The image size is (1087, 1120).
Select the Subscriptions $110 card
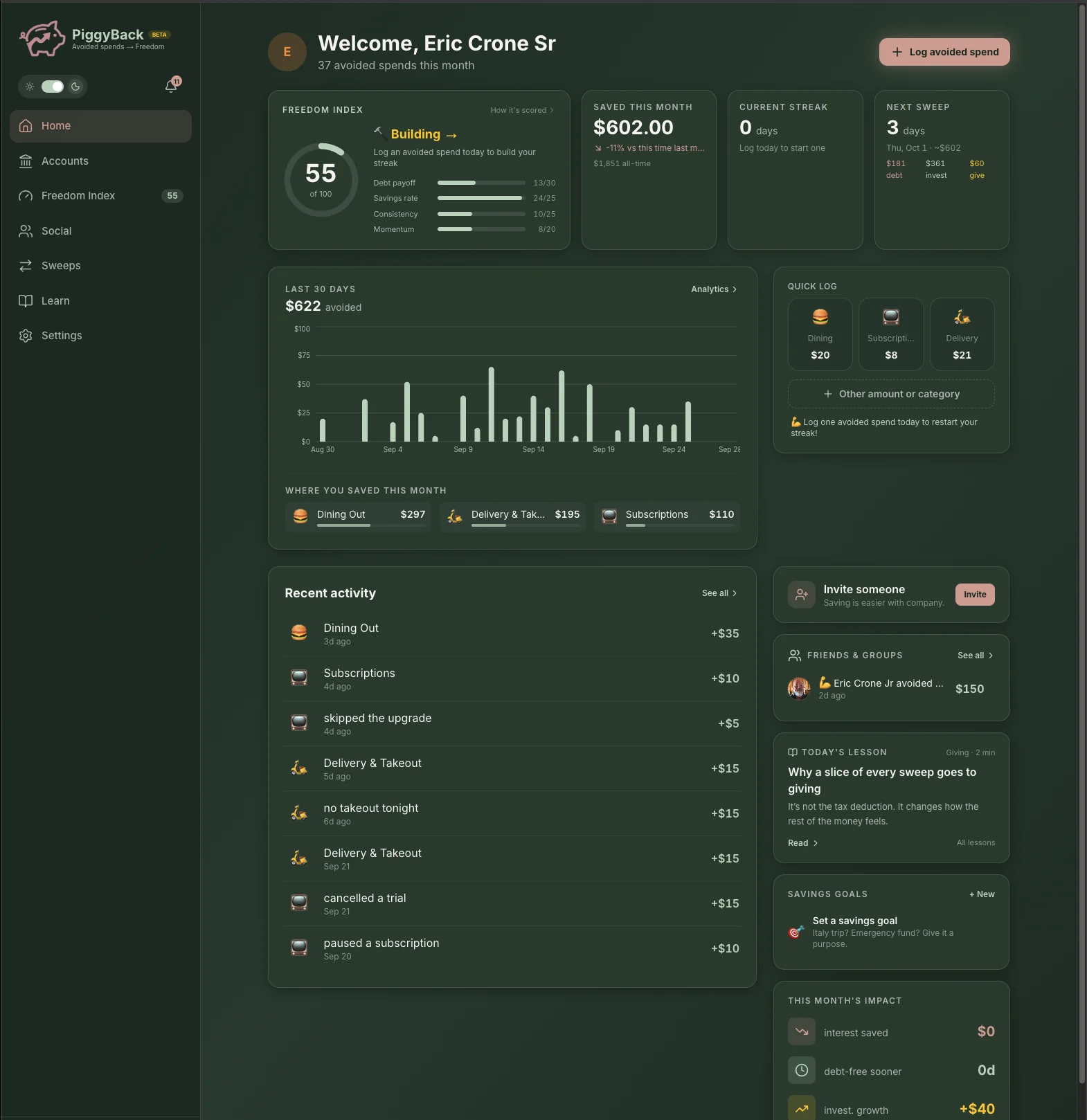coord(667,517)
